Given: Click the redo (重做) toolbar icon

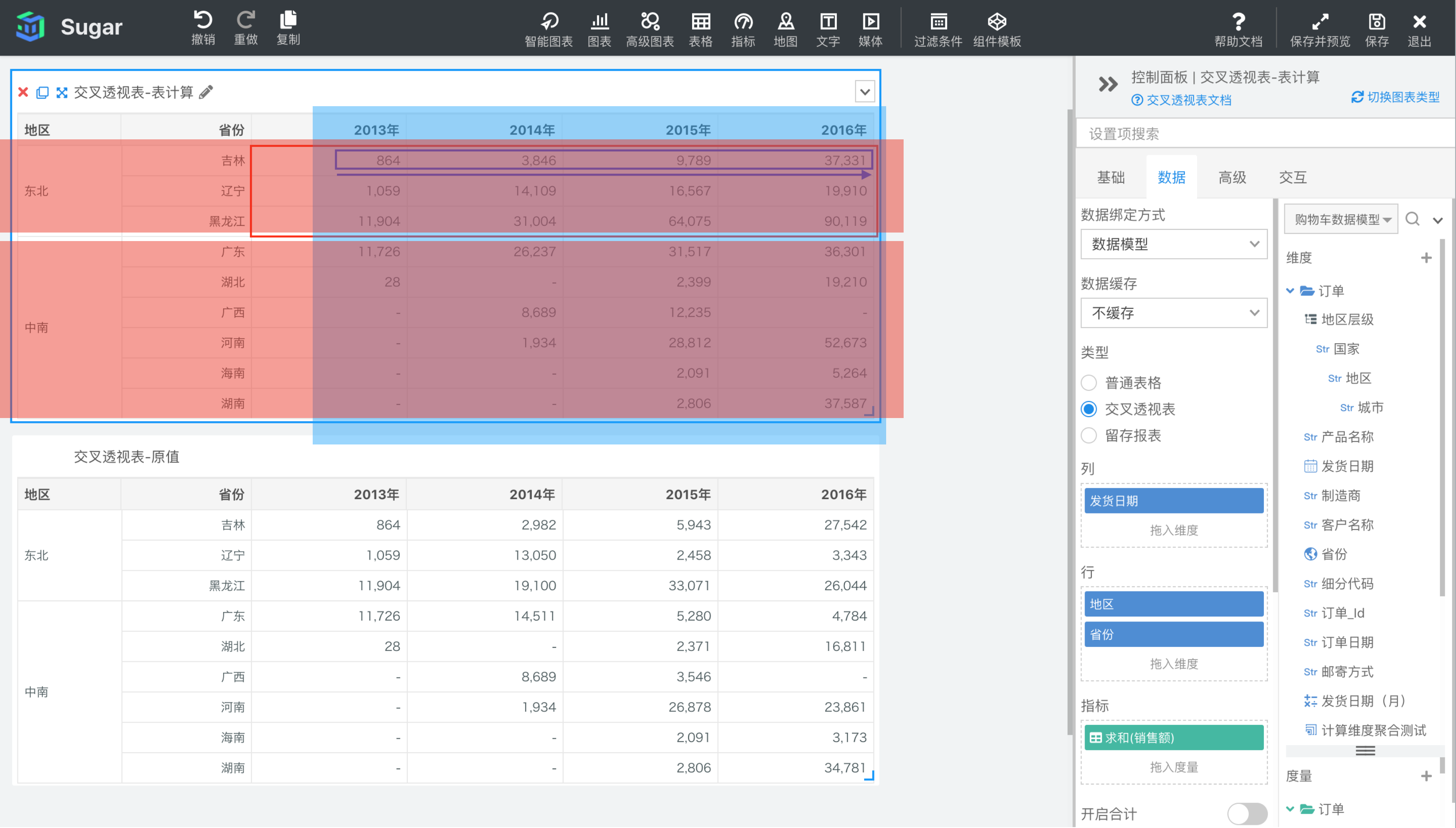Looking at the screenshot, I should pyautogui.click(x=246, y=27).
